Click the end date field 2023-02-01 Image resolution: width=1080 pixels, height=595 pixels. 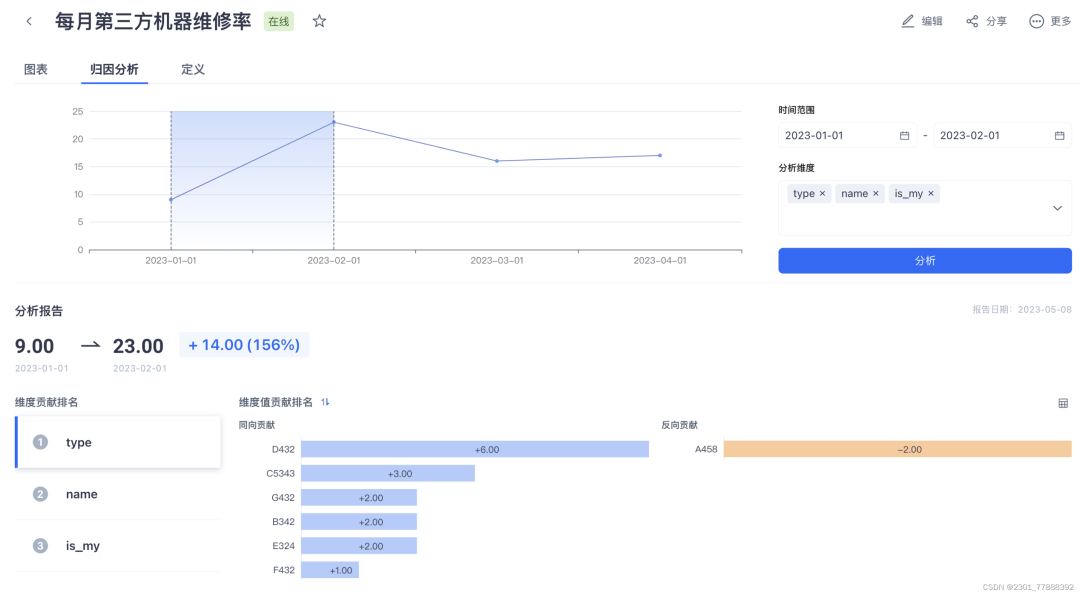(x=1002, y=136)
